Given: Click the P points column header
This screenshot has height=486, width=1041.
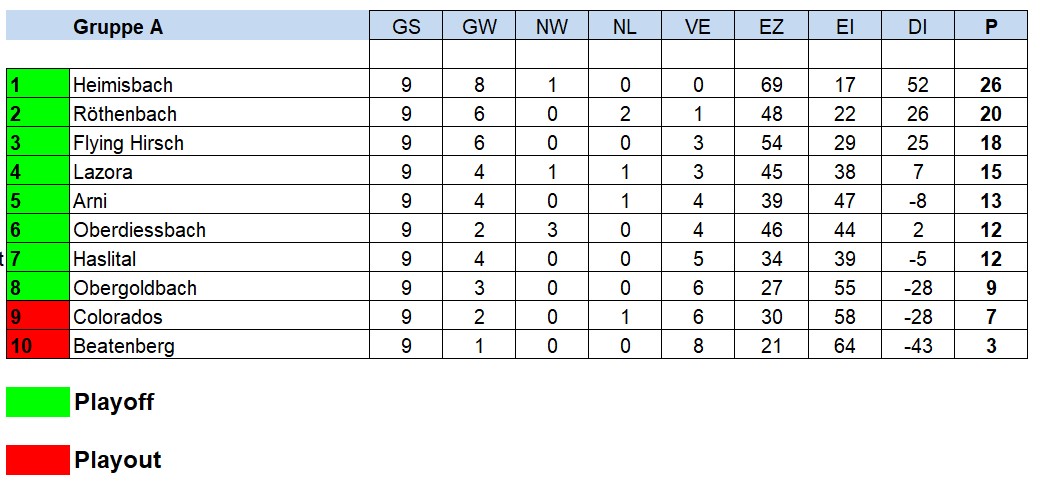Looking at the screenshot, I should 991,27.
